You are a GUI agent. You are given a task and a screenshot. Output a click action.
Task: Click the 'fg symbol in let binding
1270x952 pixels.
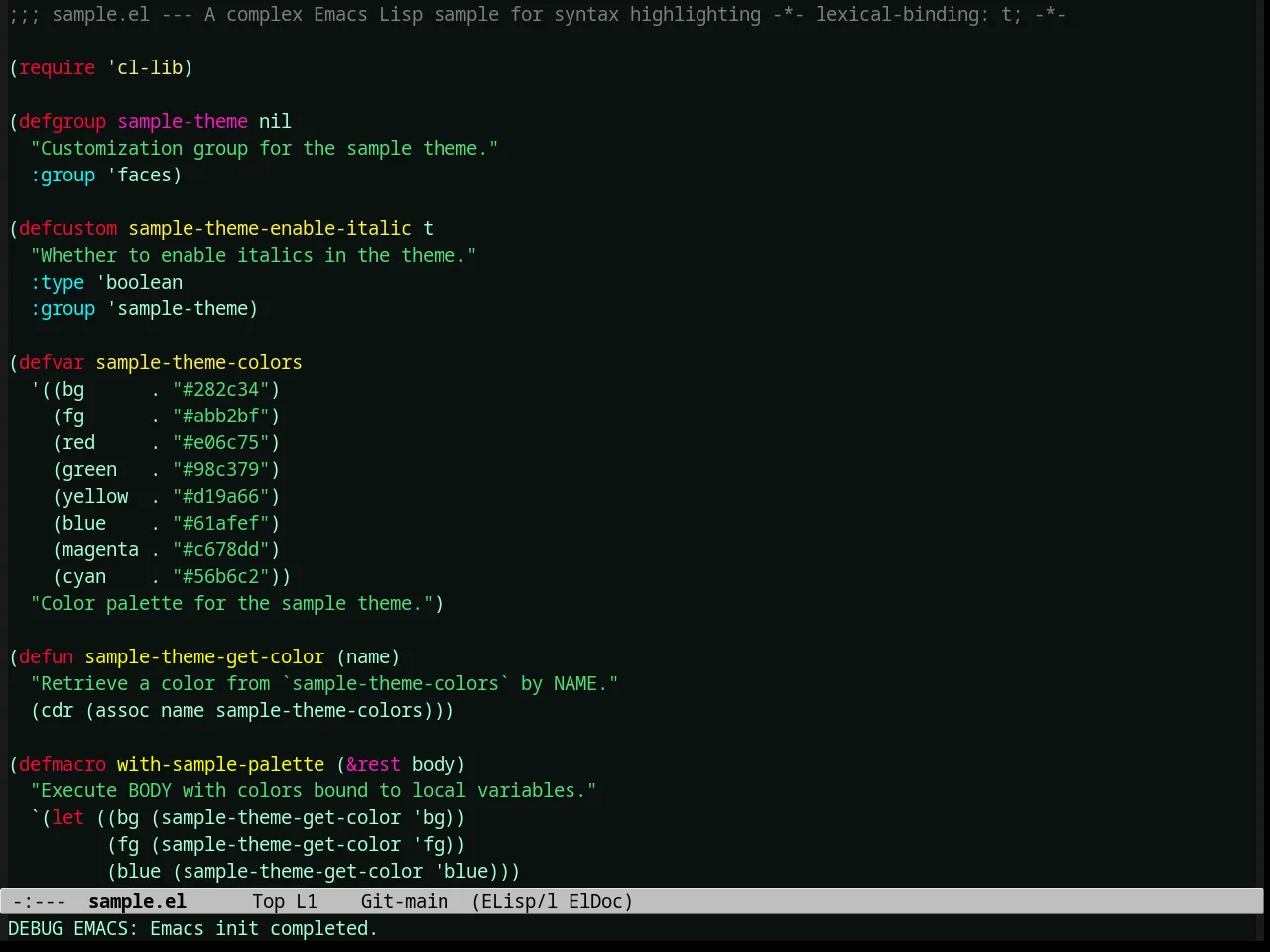click(428, 844)
